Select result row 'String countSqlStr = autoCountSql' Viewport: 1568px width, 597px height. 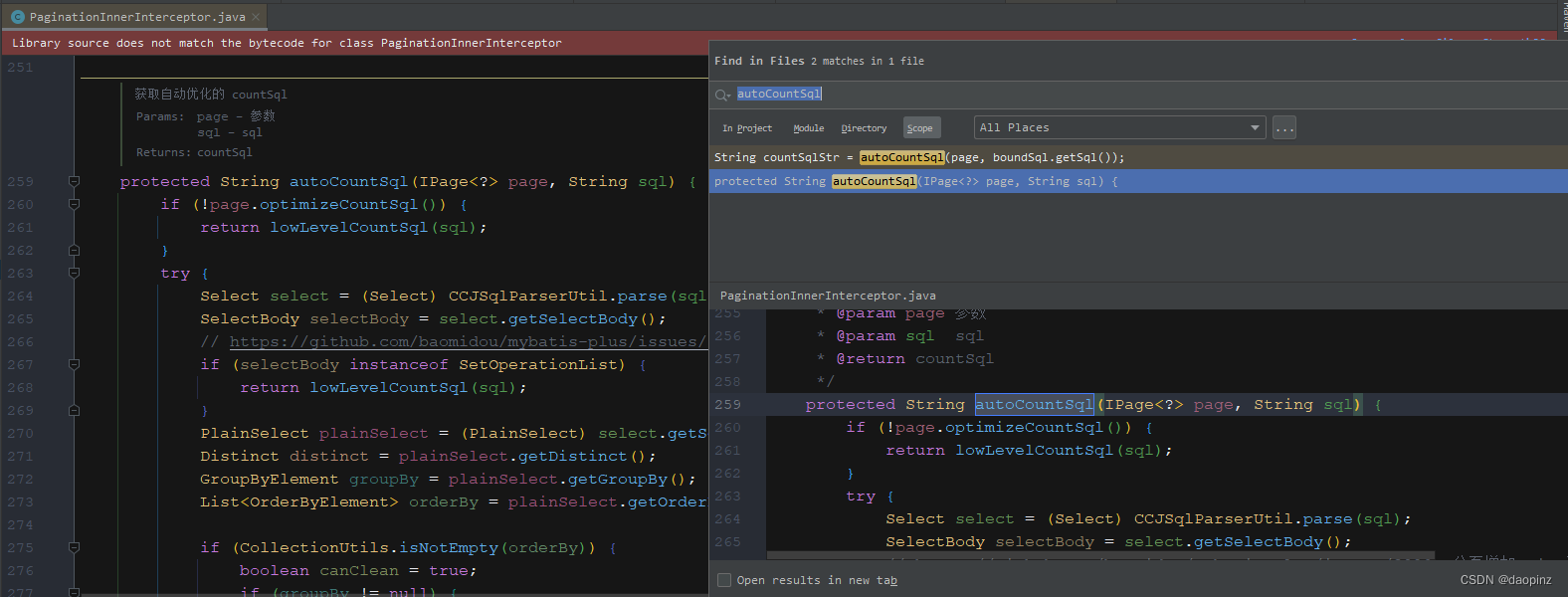point(1138,157)
